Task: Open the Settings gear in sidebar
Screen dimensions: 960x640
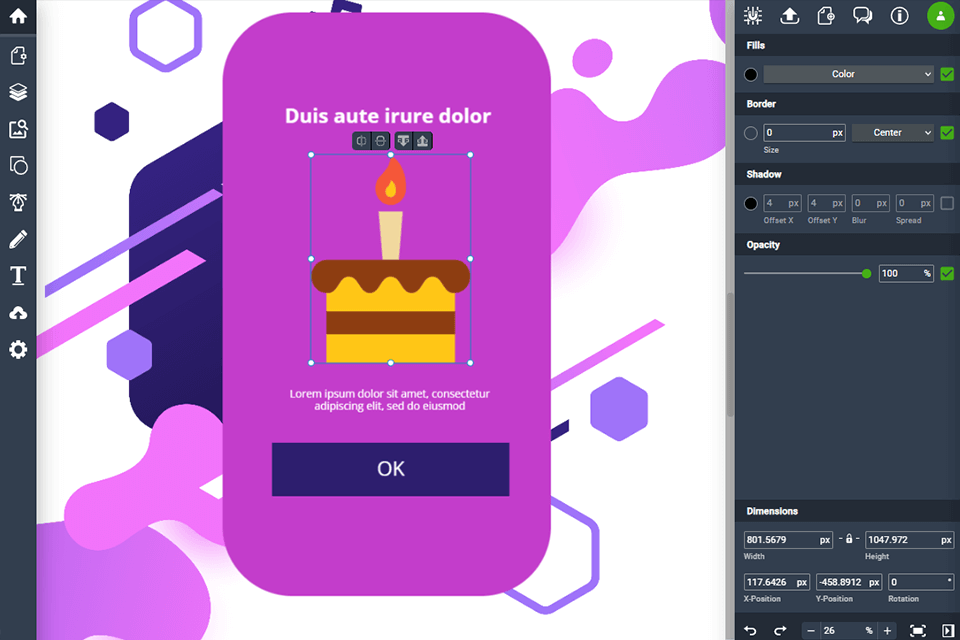Action: (18, 350)
